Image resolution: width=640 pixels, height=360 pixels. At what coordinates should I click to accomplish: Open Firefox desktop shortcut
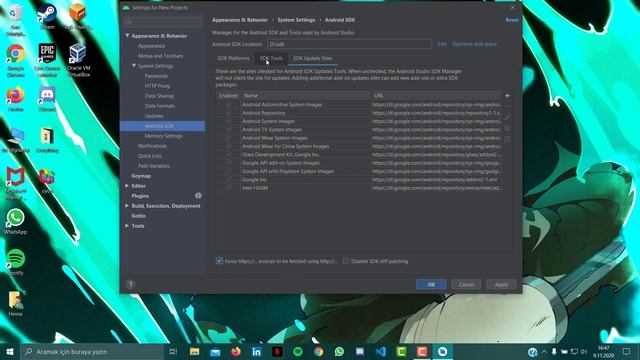16,100
